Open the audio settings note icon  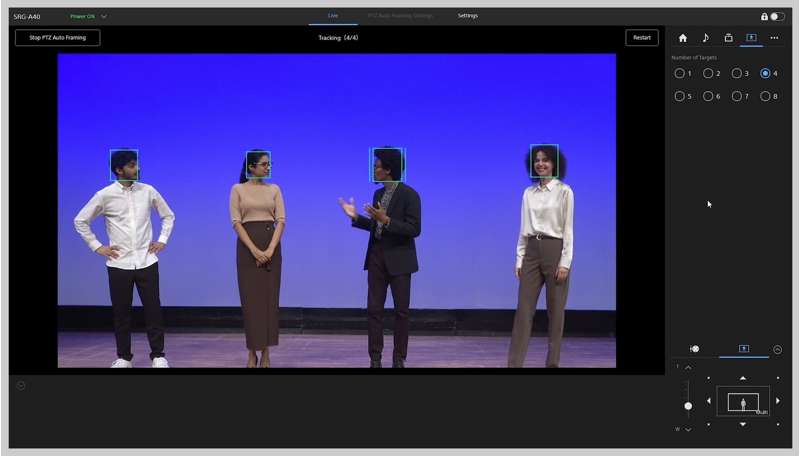pyautogui.click(x=705, y=38)
